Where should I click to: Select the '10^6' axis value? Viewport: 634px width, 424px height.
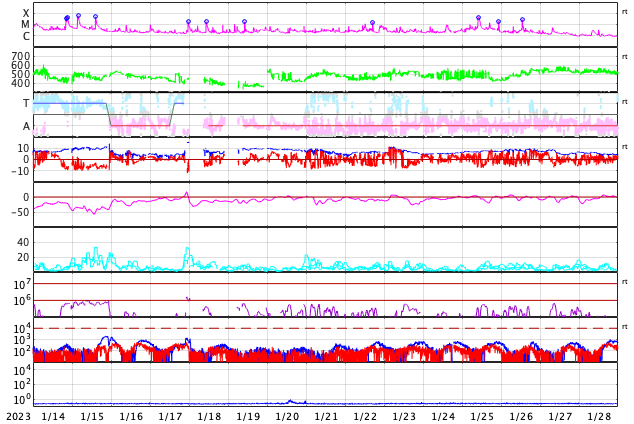tap(22, 301)
